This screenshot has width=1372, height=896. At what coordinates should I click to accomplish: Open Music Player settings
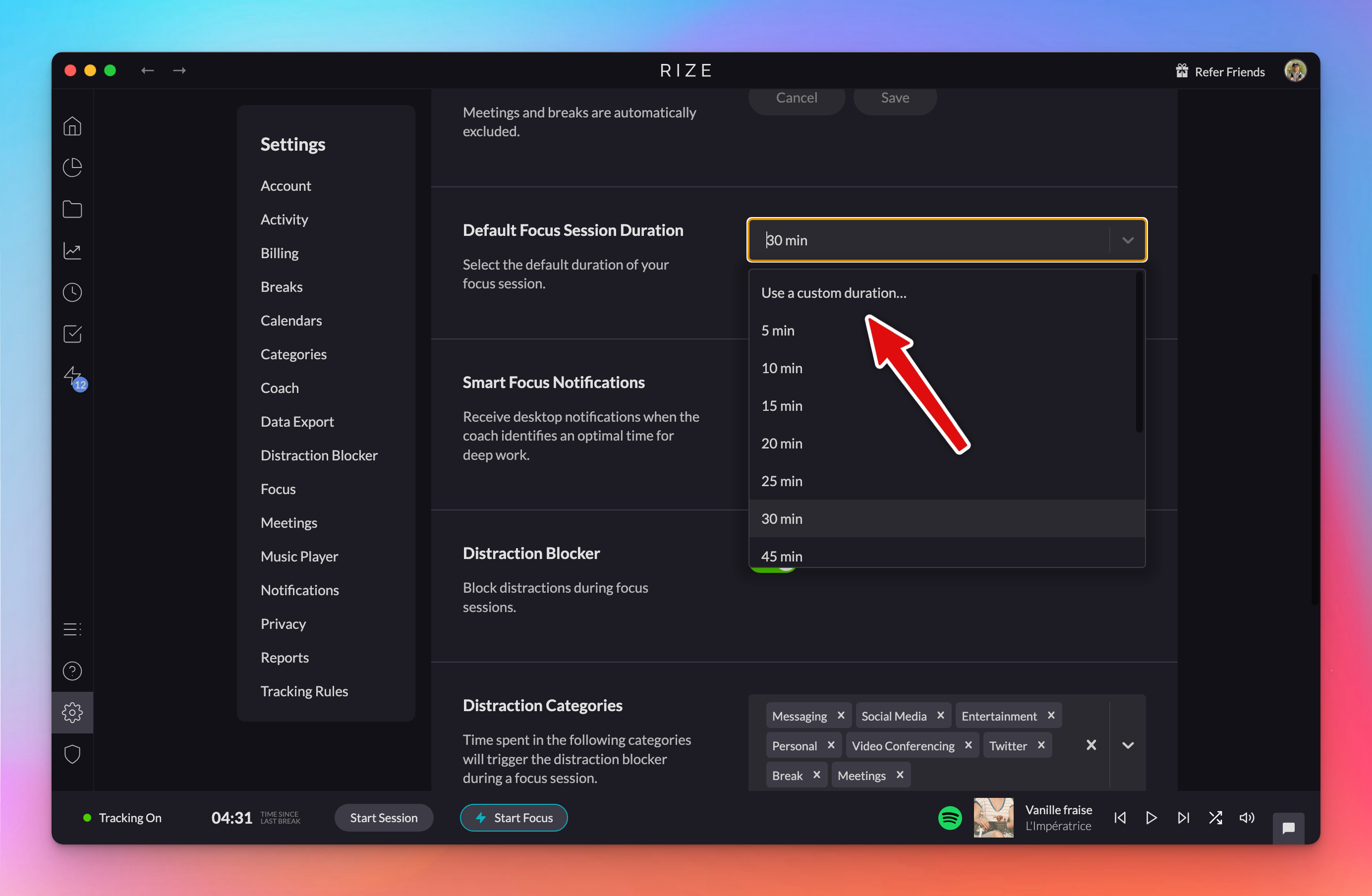[x=299, y=556]
